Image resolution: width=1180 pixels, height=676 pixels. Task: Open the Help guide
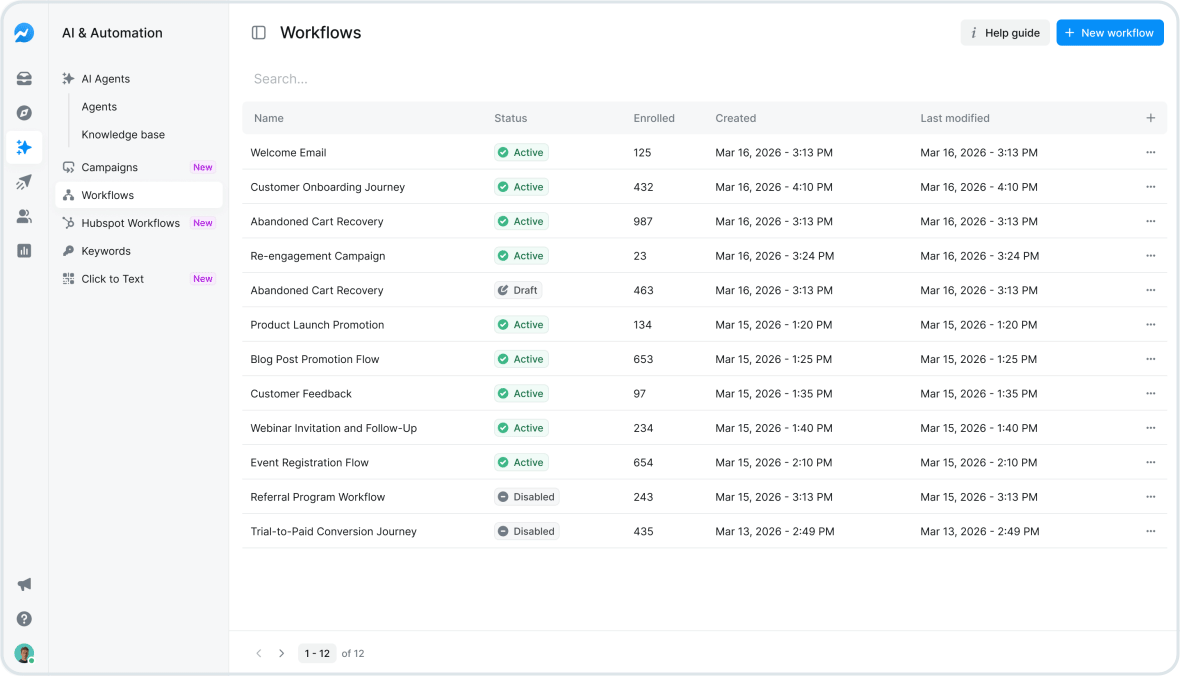coord(1005,32)
